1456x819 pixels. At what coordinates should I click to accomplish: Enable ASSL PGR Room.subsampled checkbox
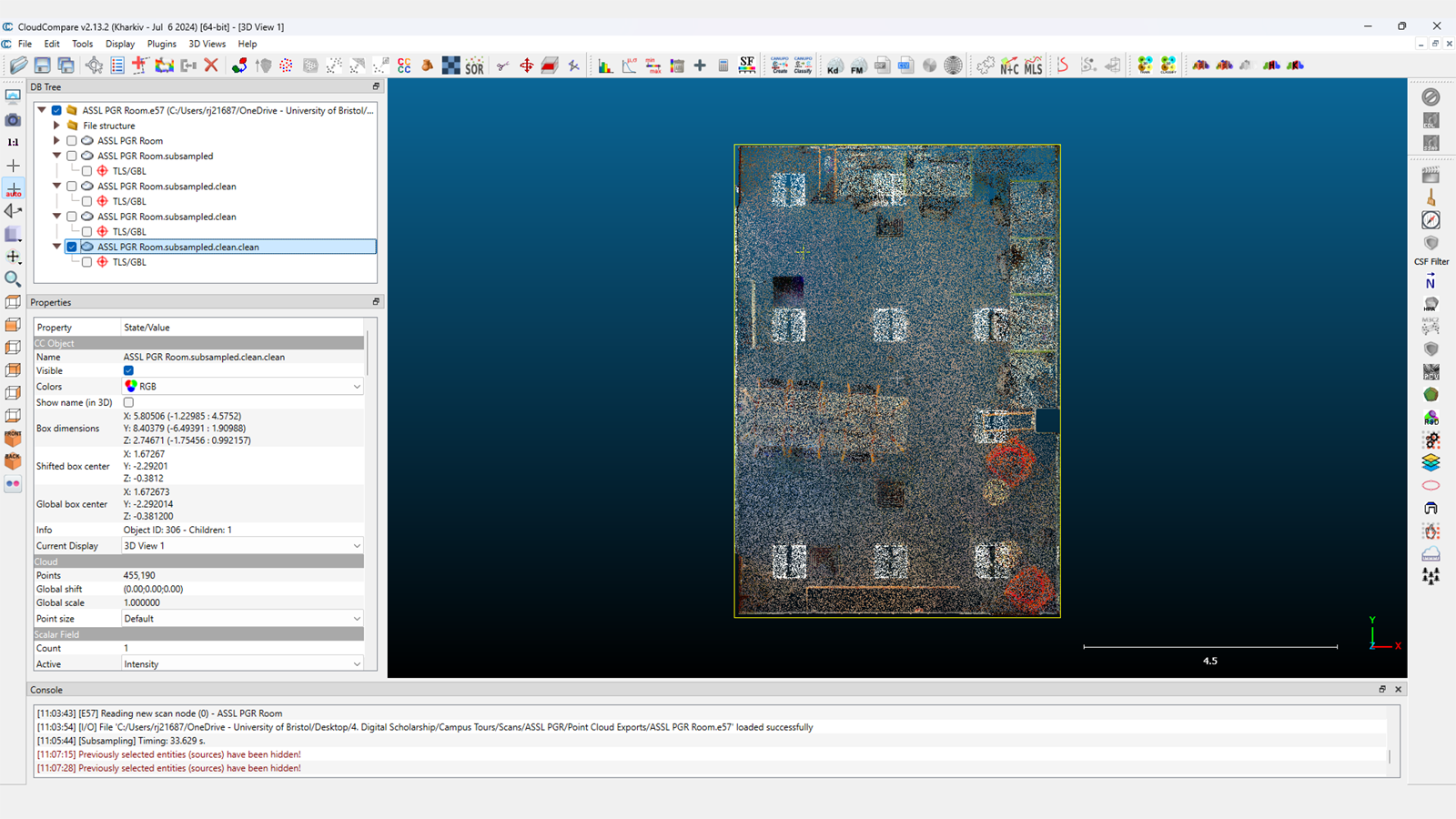[x=72, y=156]
